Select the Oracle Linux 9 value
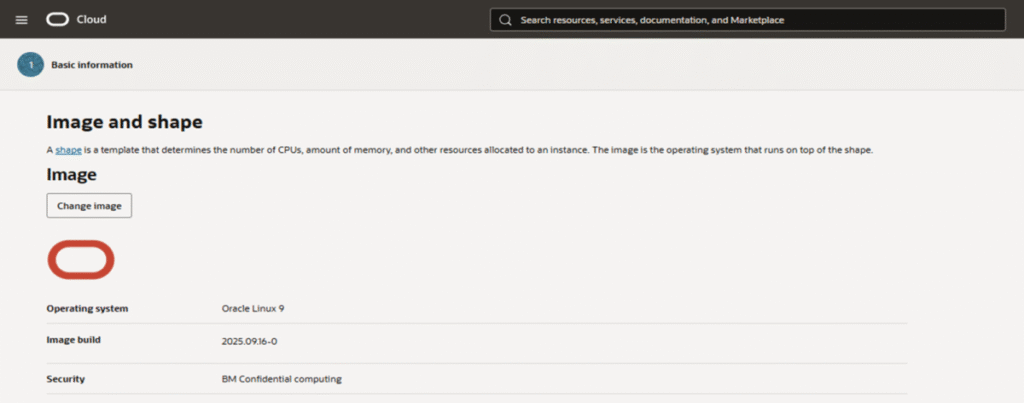Image resolution: width=1024 pixels, height=403 pixels. [259, 308]
